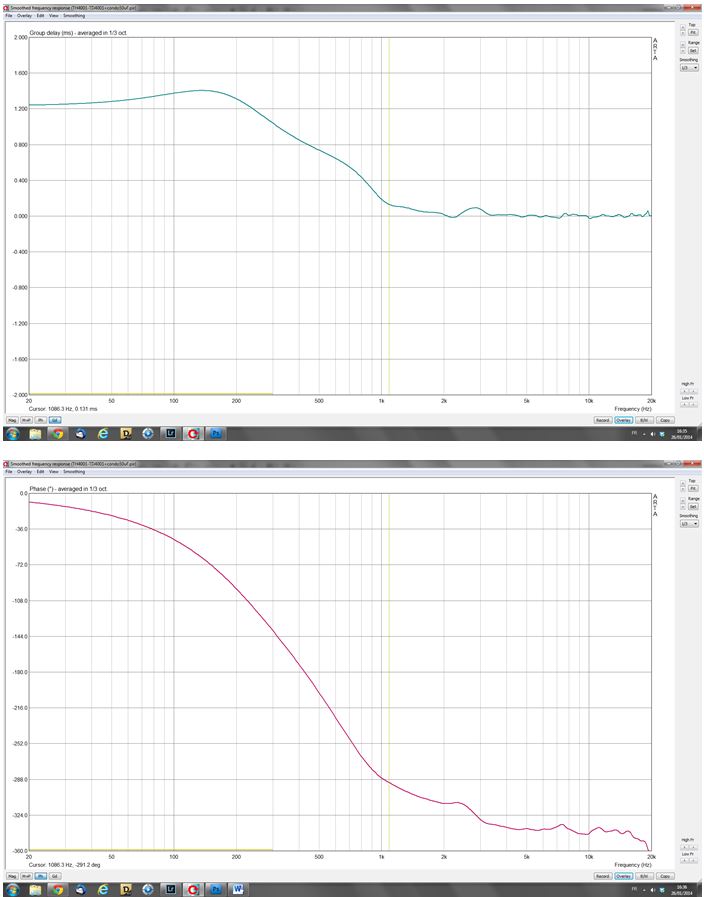The height and width of the screenshot is (897, 704).
Task: Click the group delay curve near its 150 Hz peak
Action: (x=203, y=90)
